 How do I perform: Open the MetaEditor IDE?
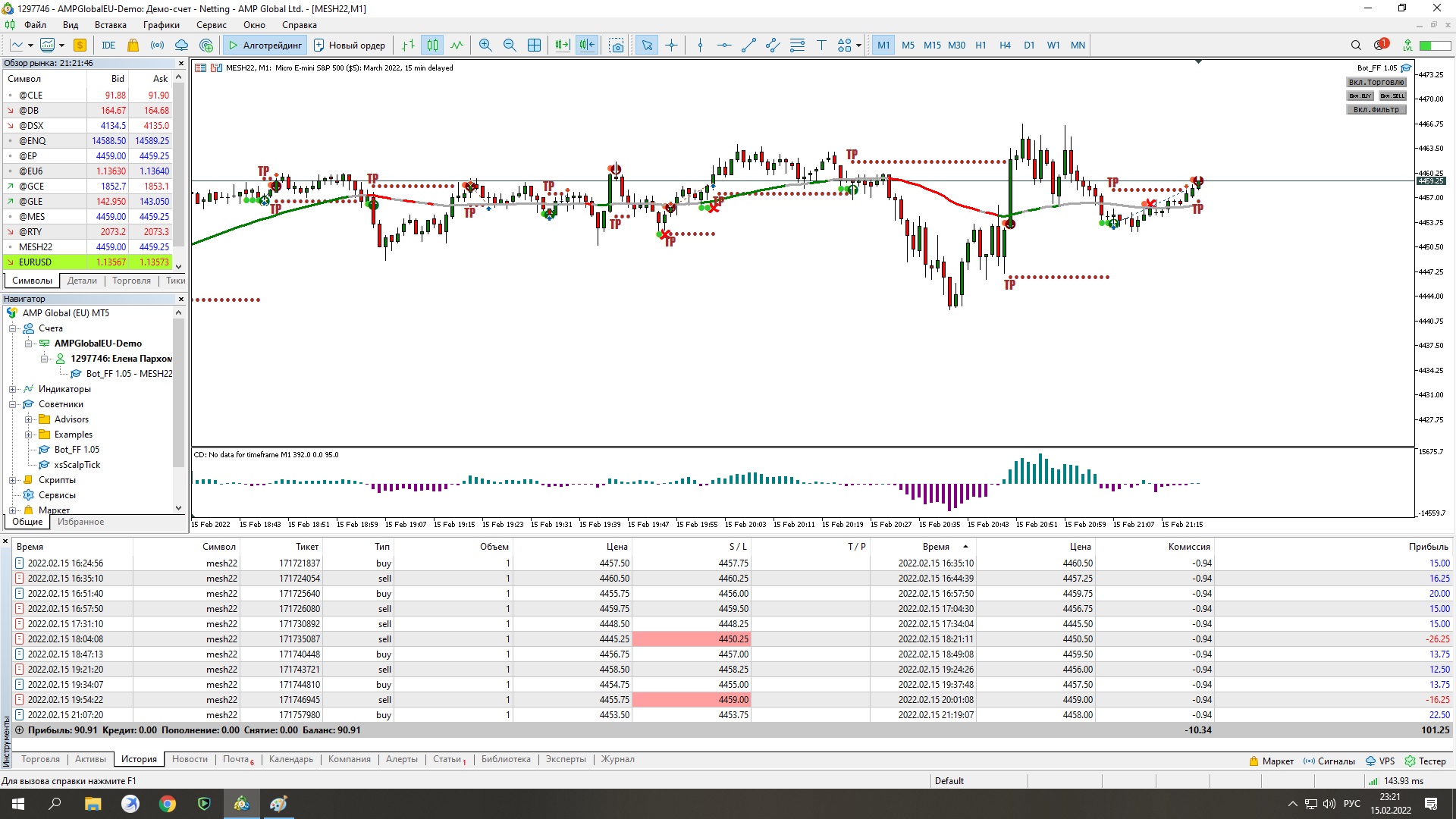108,45
